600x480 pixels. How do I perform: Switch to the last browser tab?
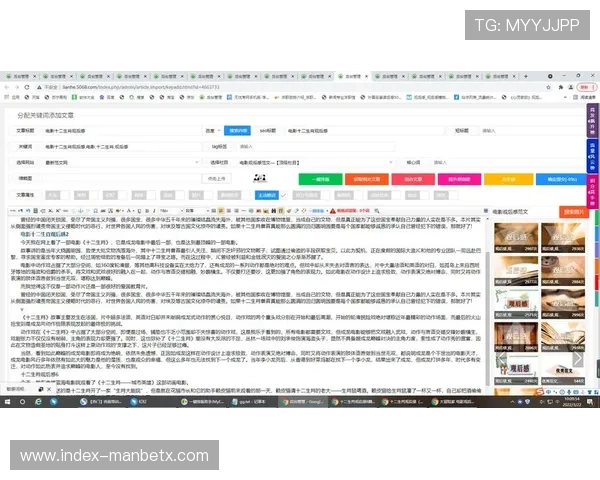(500, 76)
